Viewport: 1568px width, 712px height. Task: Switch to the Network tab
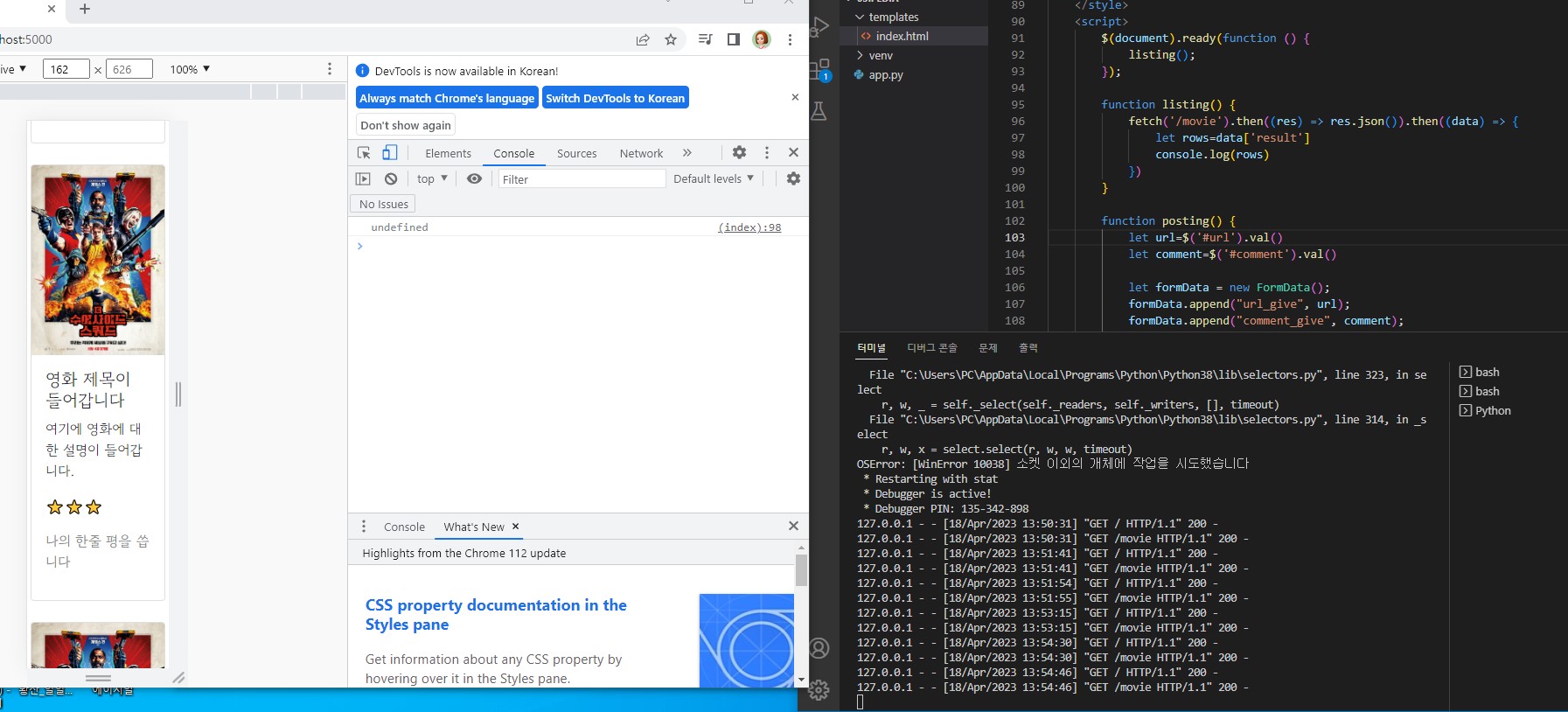(641, 153)
